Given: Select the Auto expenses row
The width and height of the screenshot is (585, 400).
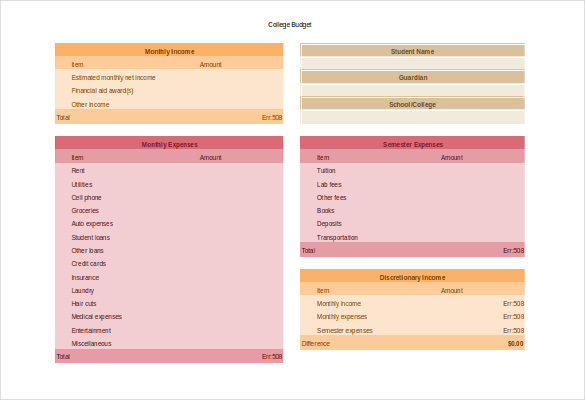Looking at the screenshot, I should [x=169, y=224].
